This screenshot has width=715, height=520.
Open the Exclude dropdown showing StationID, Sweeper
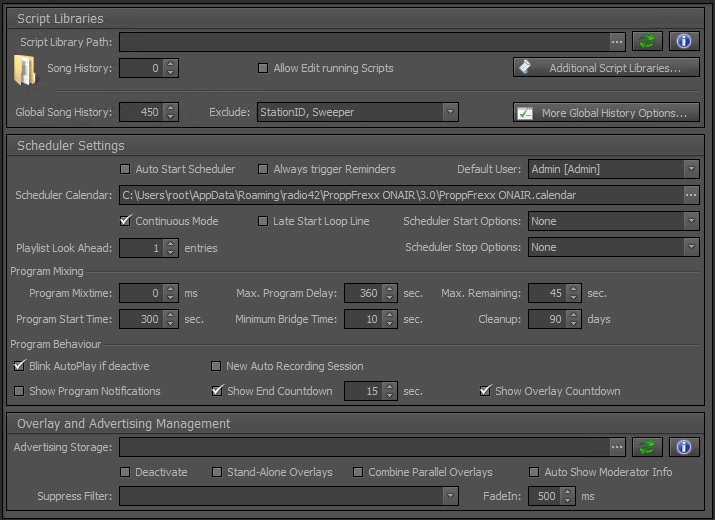(x=450, y=112)
